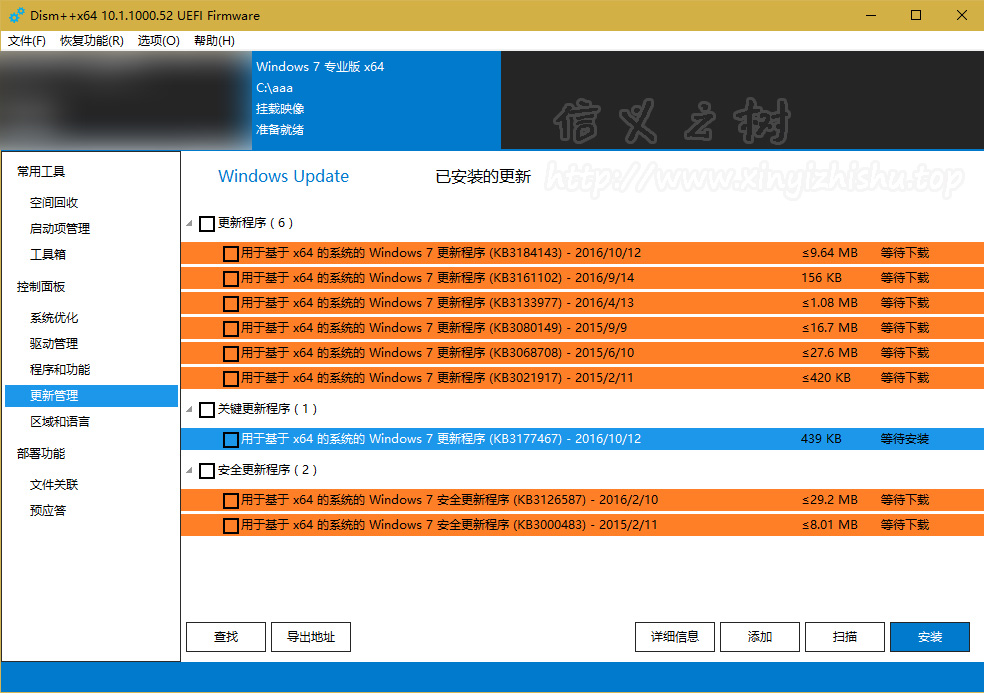Click the 安装 button to install updates

929,637
